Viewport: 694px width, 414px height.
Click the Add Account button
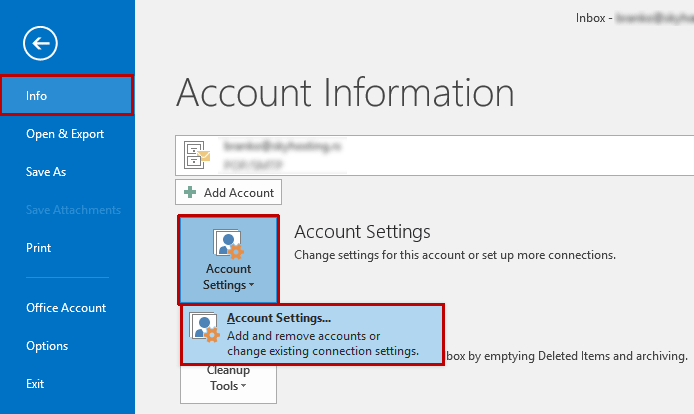(x=228, y=192)
